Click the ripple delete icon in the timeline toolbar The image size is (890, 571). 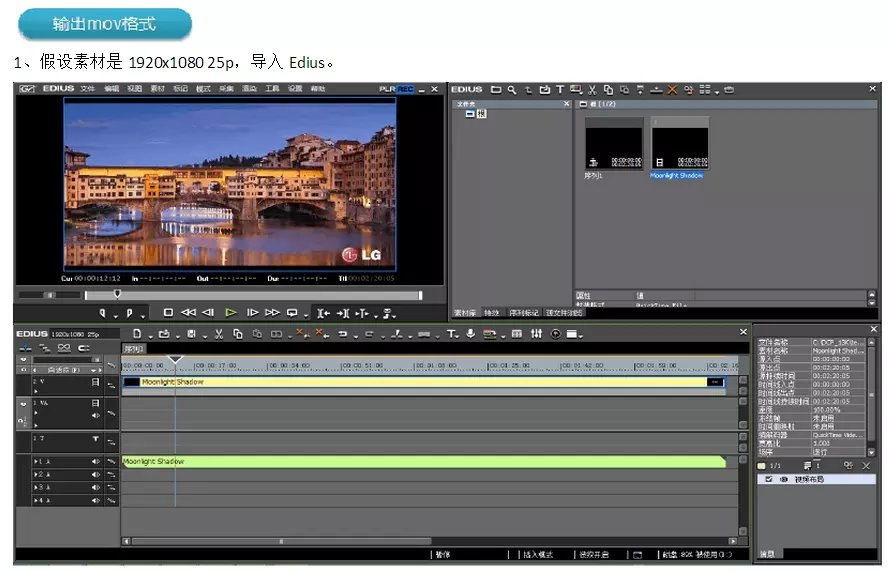(x=321, y=333)
